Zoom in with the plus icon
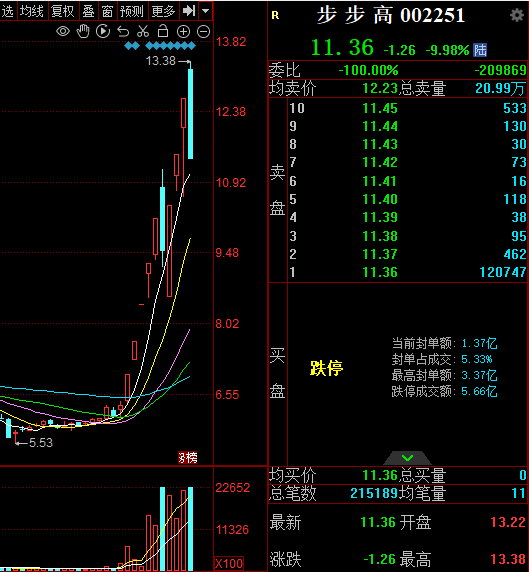This screenshot has height=572, width=529. point(183,32)
